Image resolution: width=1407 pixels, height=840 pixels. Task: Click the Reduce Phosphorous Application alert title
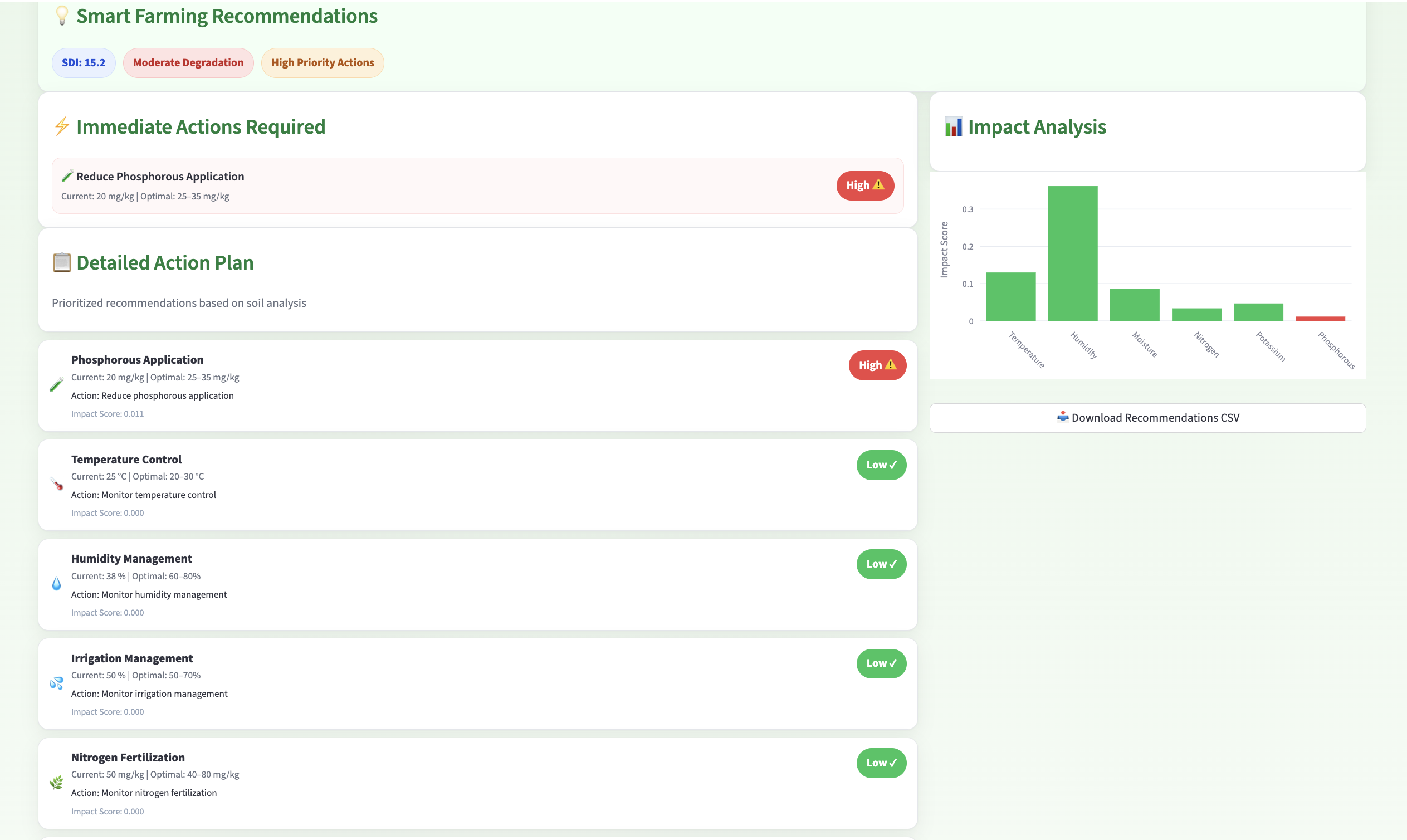160,177
